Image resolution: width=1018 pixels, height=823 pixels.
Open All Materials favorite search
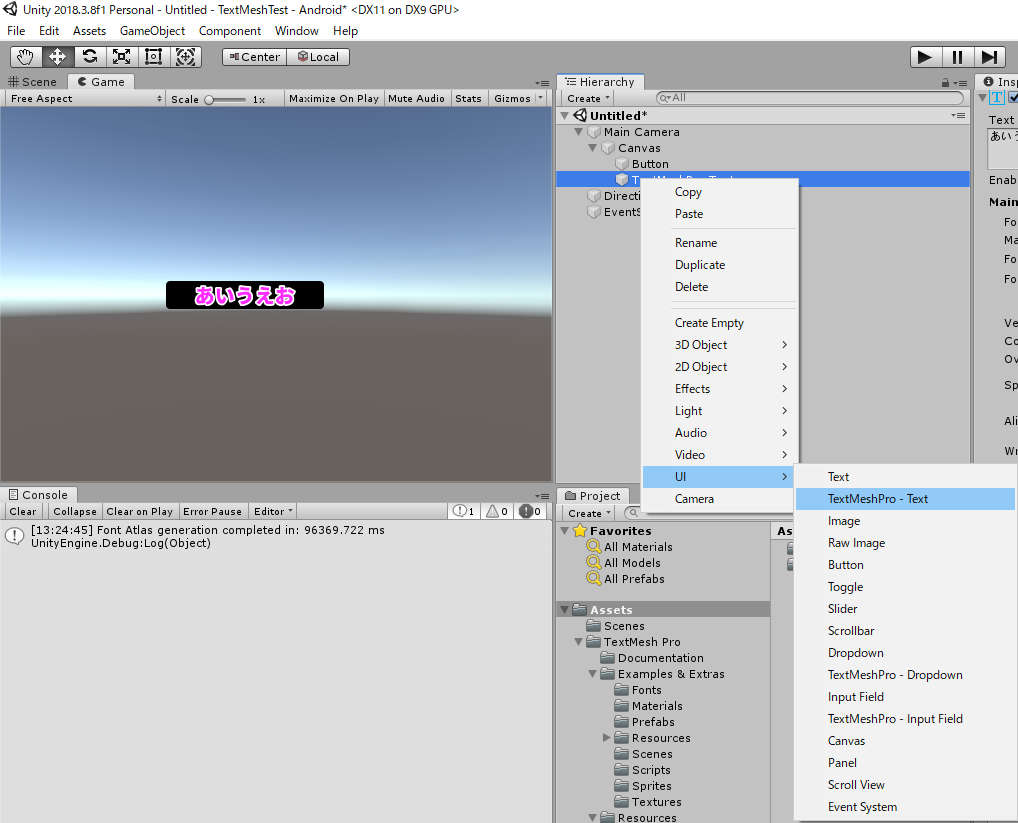pos(638,547)
